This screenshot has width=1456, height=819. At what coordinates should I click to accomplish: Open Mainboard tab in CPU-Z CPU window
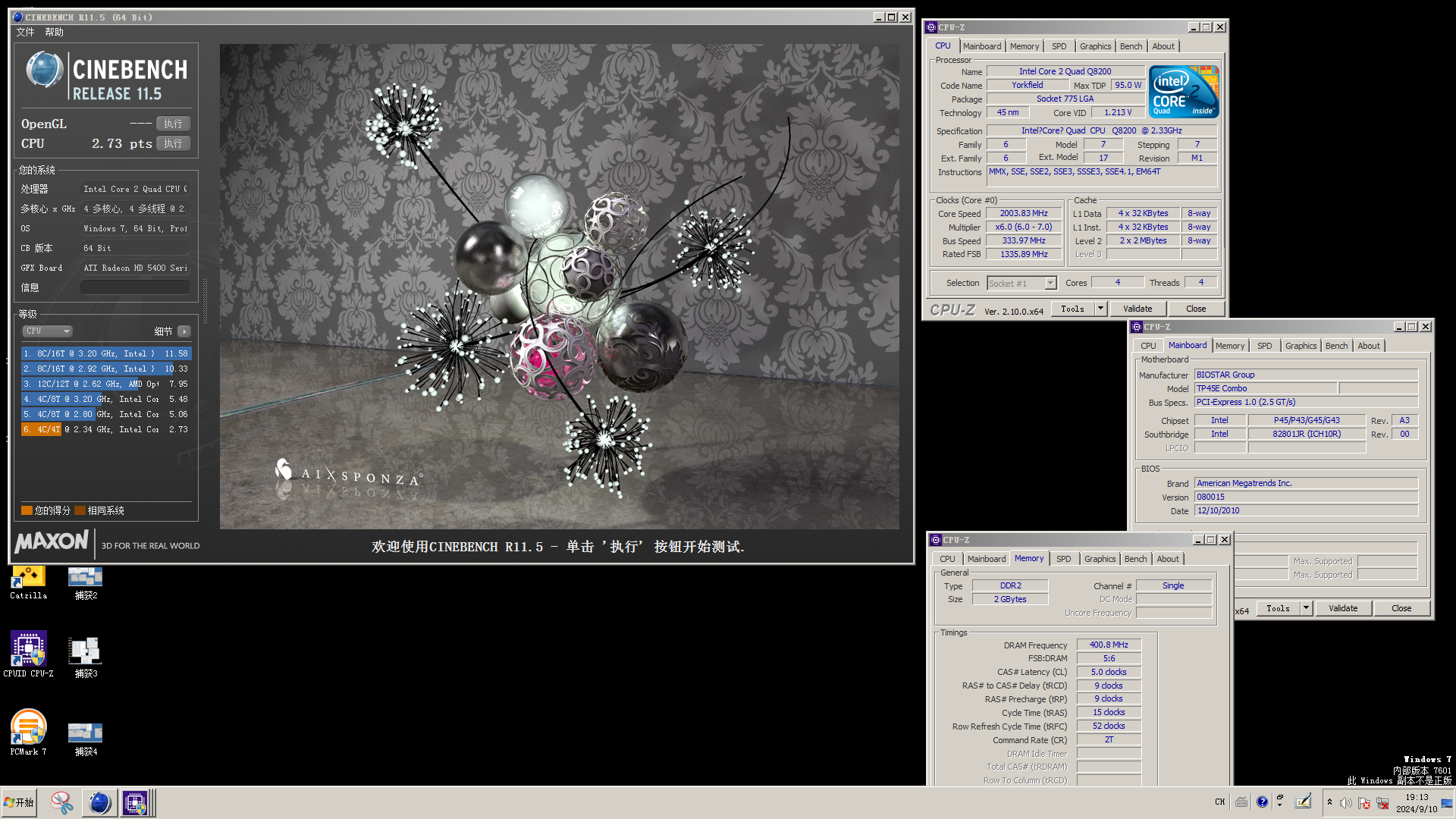[x=981, y=46]
